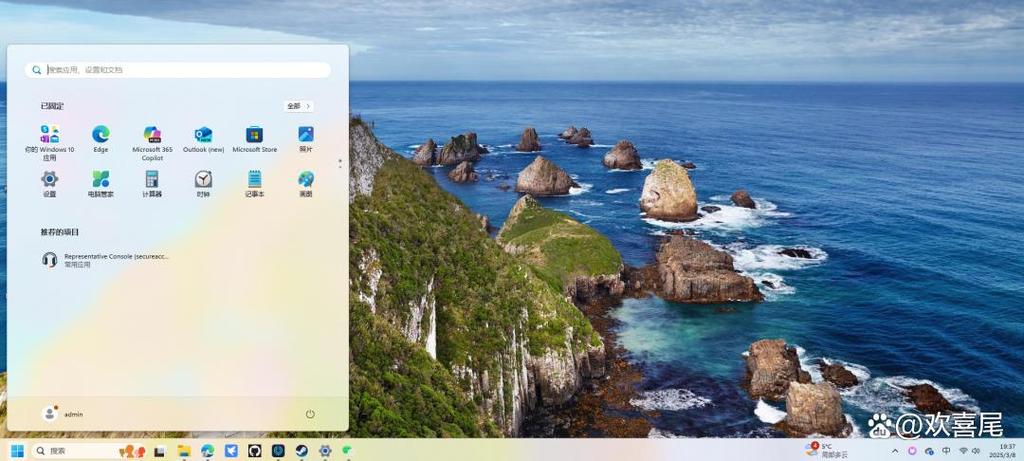The width and height of the screenshot is (1024, 461).
Task: Open the green chat app on taskbar
Action: pyautogui.click(x=347, y=451)
